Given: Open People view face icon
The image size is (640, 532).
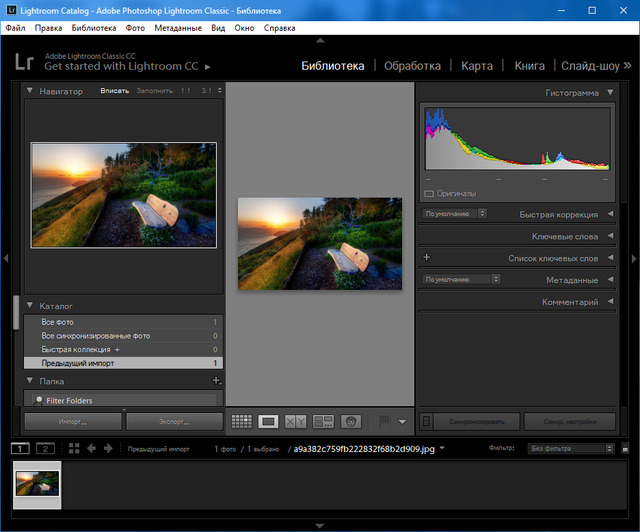Looking at the screenshot, I should tap(350, 422).
